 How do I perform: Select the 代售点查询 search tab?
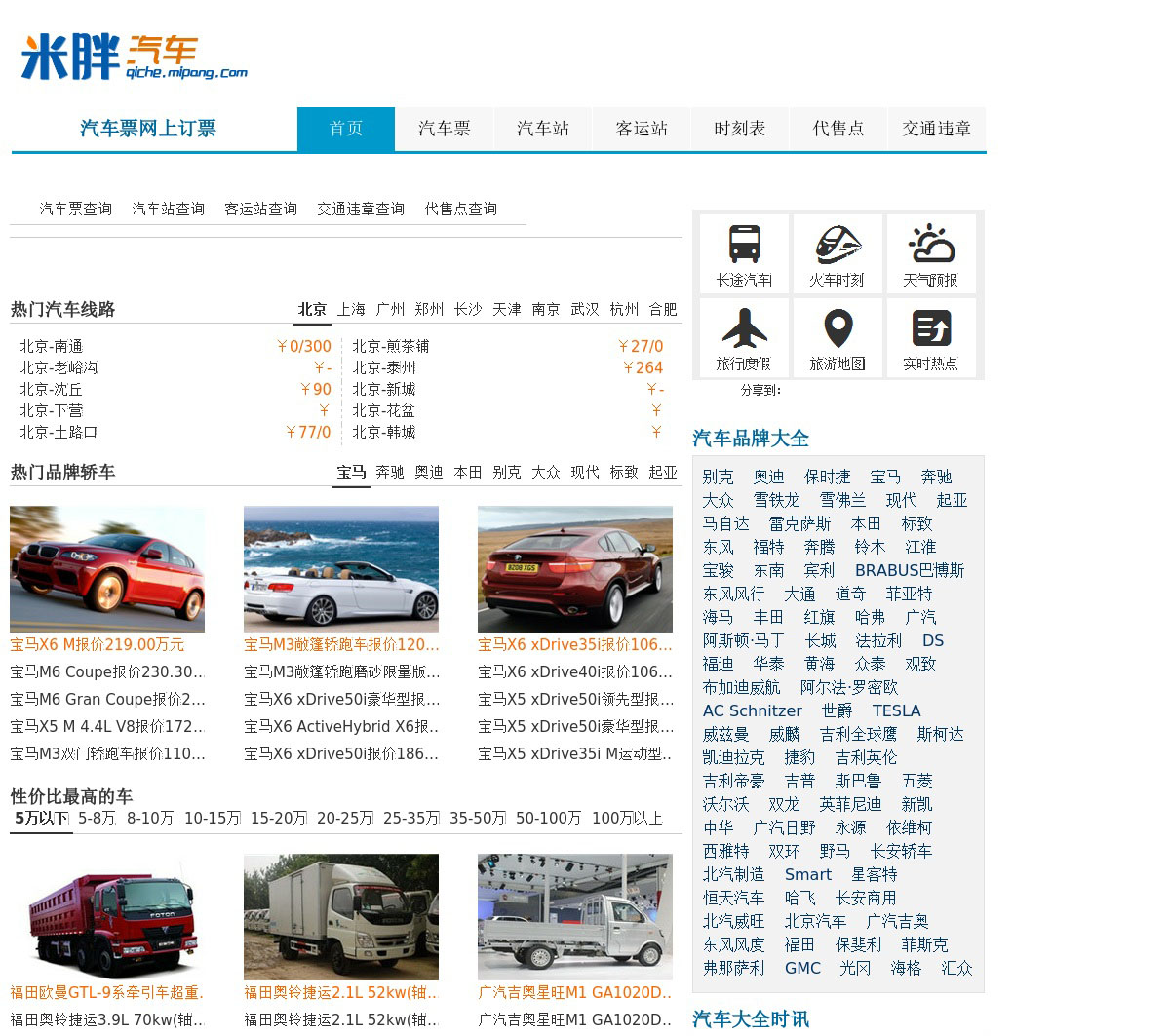click(461, 209)
